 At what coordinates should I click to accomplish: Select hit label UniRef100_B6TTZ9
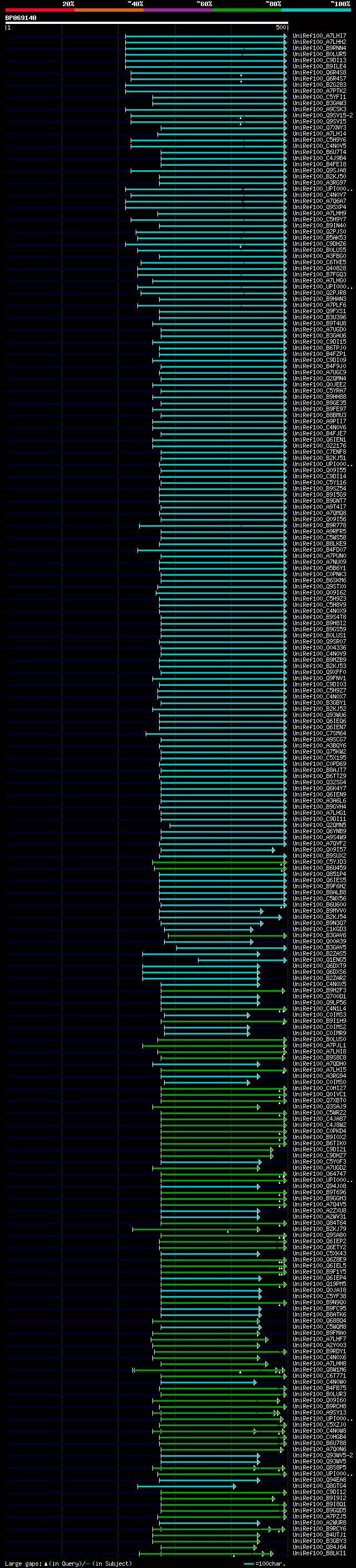pos(319,776)
